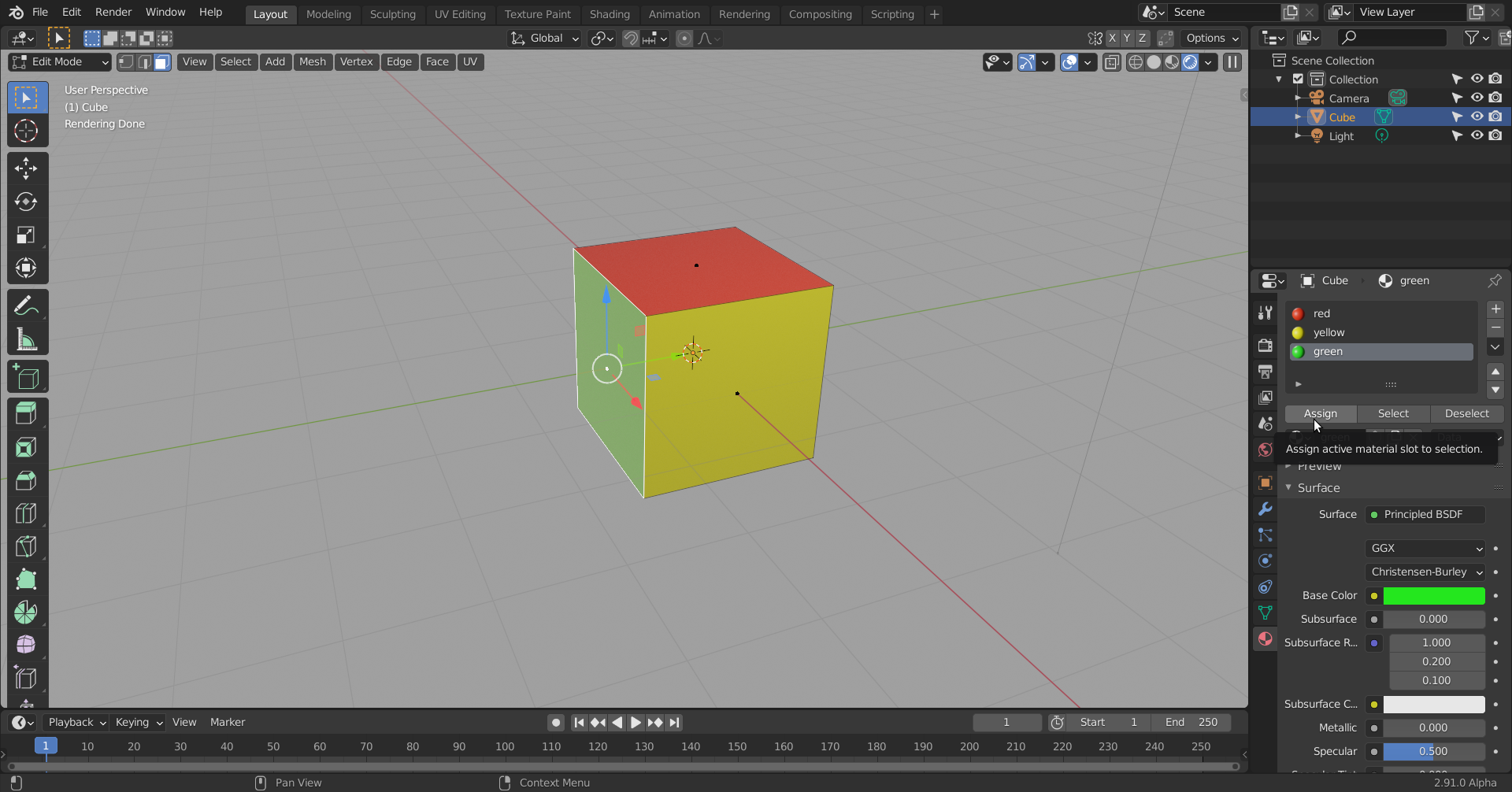This screenshot has width=1512, height=792.
Task: Select the Rotate tool
Action: point(27,202)
